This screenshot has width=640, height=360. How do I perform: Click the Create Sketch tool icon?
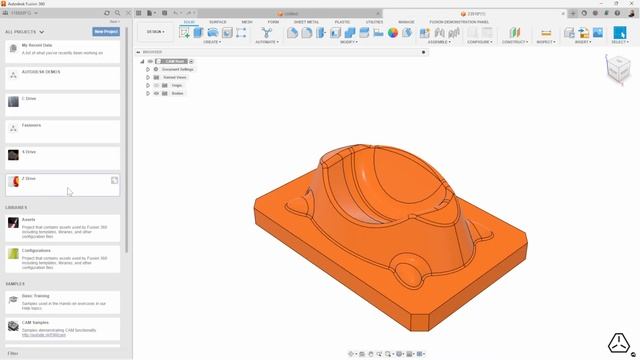click(184, 33)
